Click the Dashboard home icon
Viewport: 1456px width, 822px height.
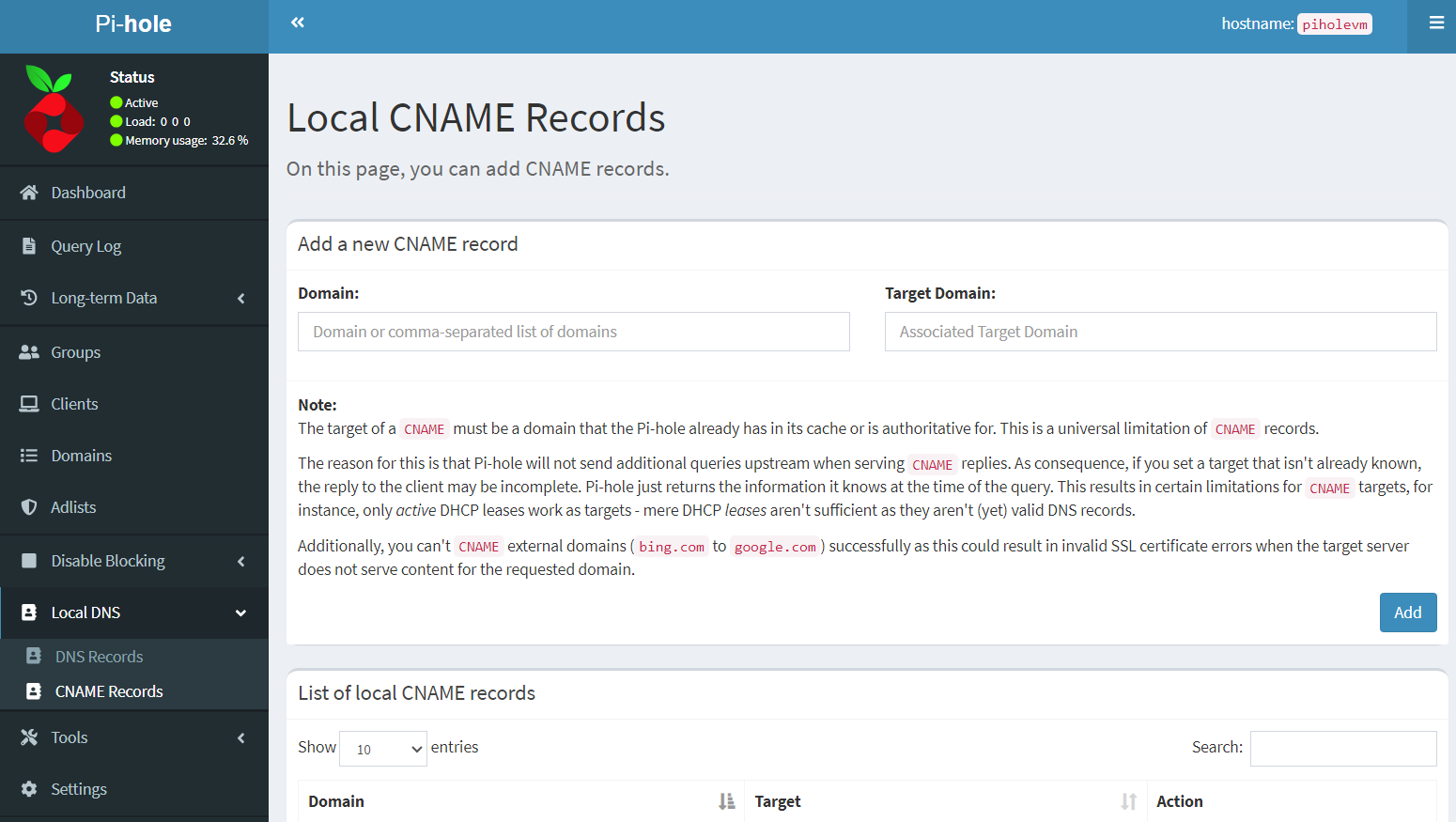pos(29,193)
